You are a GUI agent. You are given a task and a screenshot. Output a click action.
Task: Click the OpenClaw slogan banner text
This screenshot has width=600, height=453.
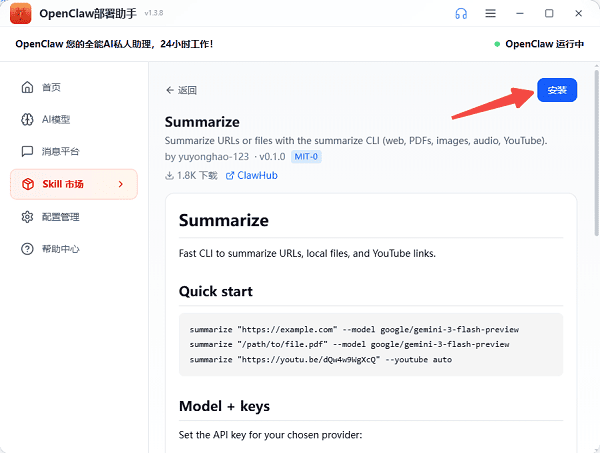[114, 44]
